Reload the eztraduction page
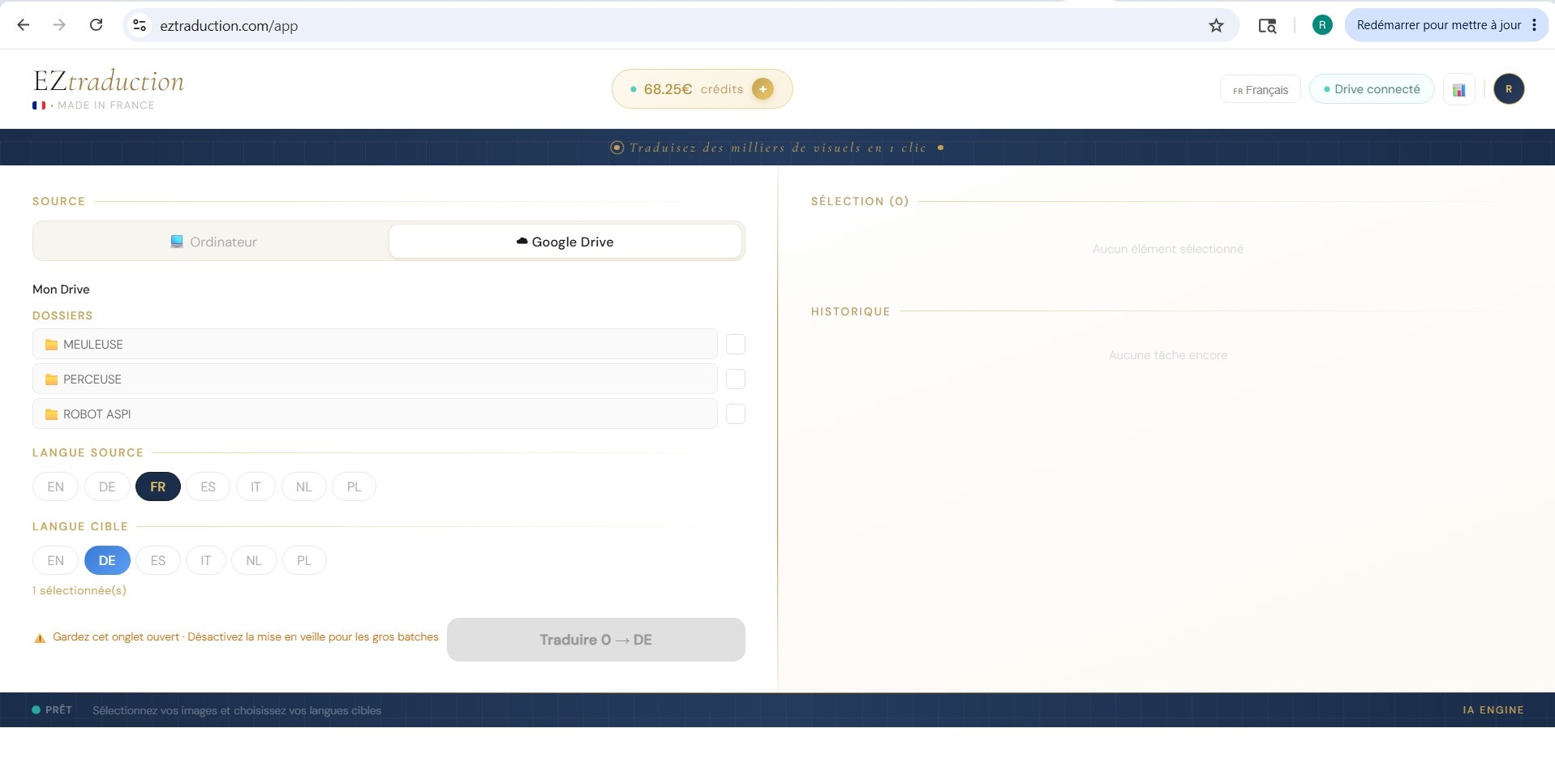Image resolution: width=1555 pixels, height=784 pixels. coord(96,25)
